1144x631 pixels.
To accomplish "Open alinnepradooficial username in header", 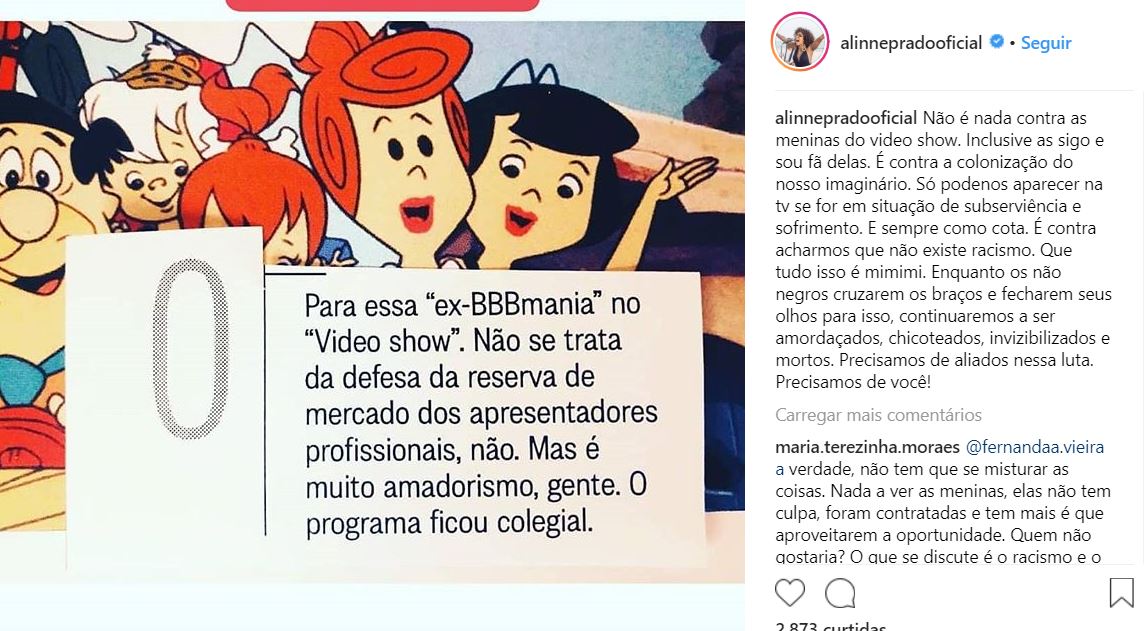I will 911,43.
